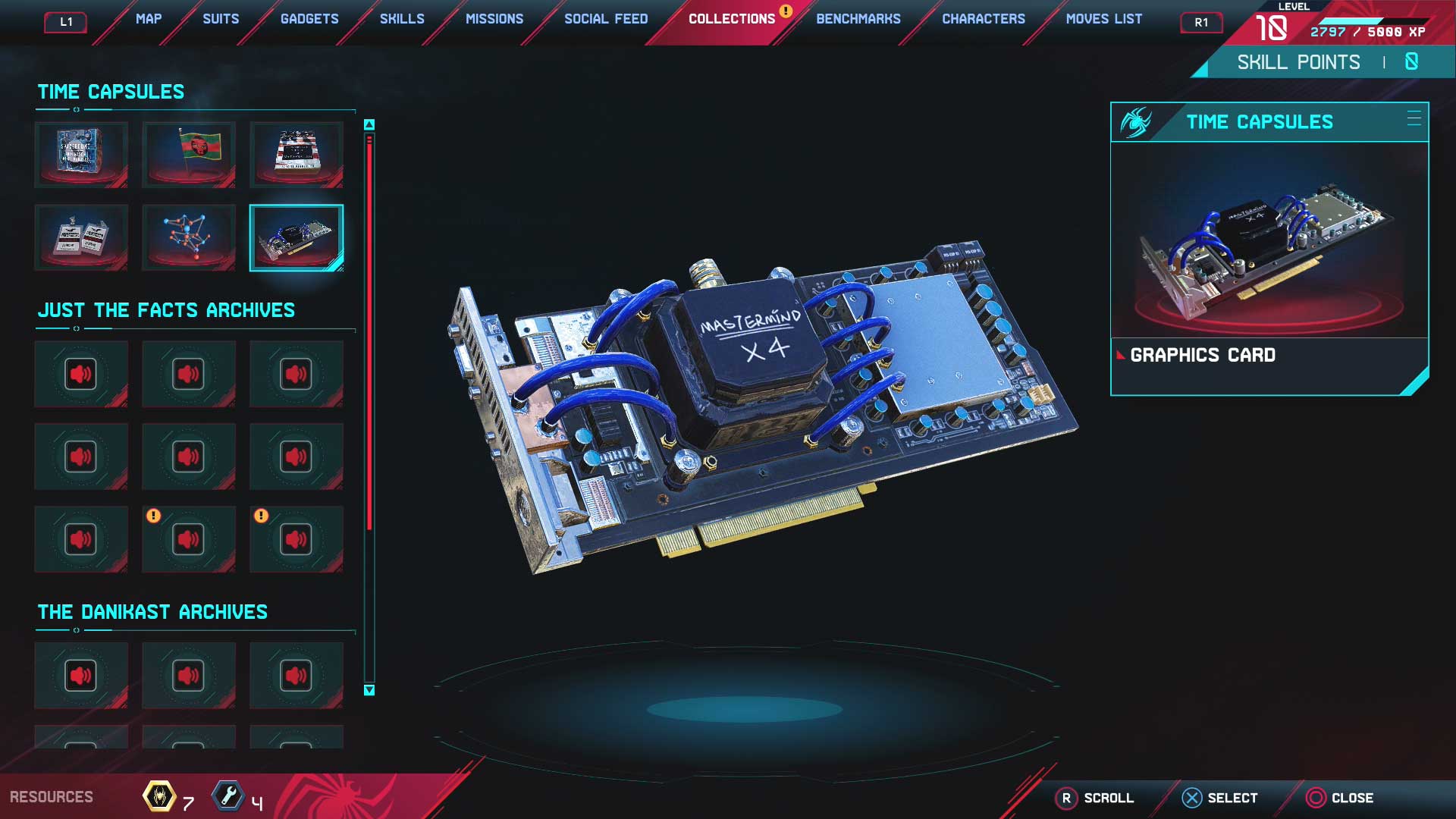Click the Graphics Card item title
The height and width of the screenshot is (819, 1456).
tap(1203, 355)
